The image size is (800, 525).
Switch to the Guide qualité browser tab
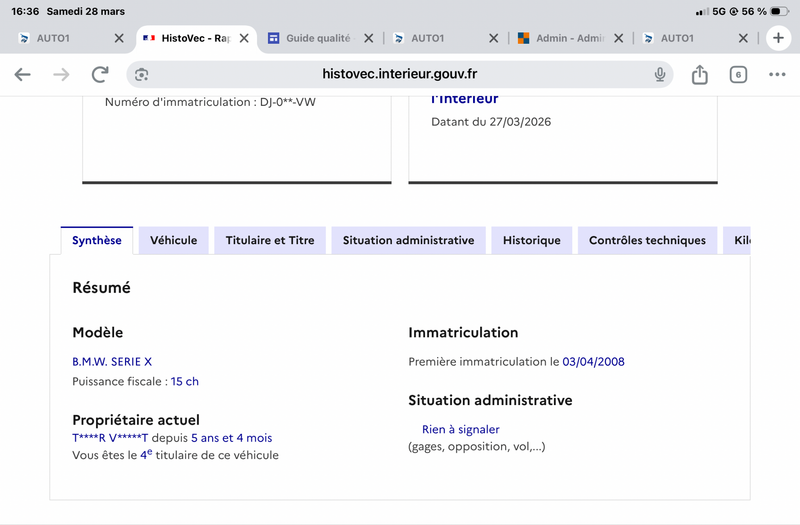point(318,38)
